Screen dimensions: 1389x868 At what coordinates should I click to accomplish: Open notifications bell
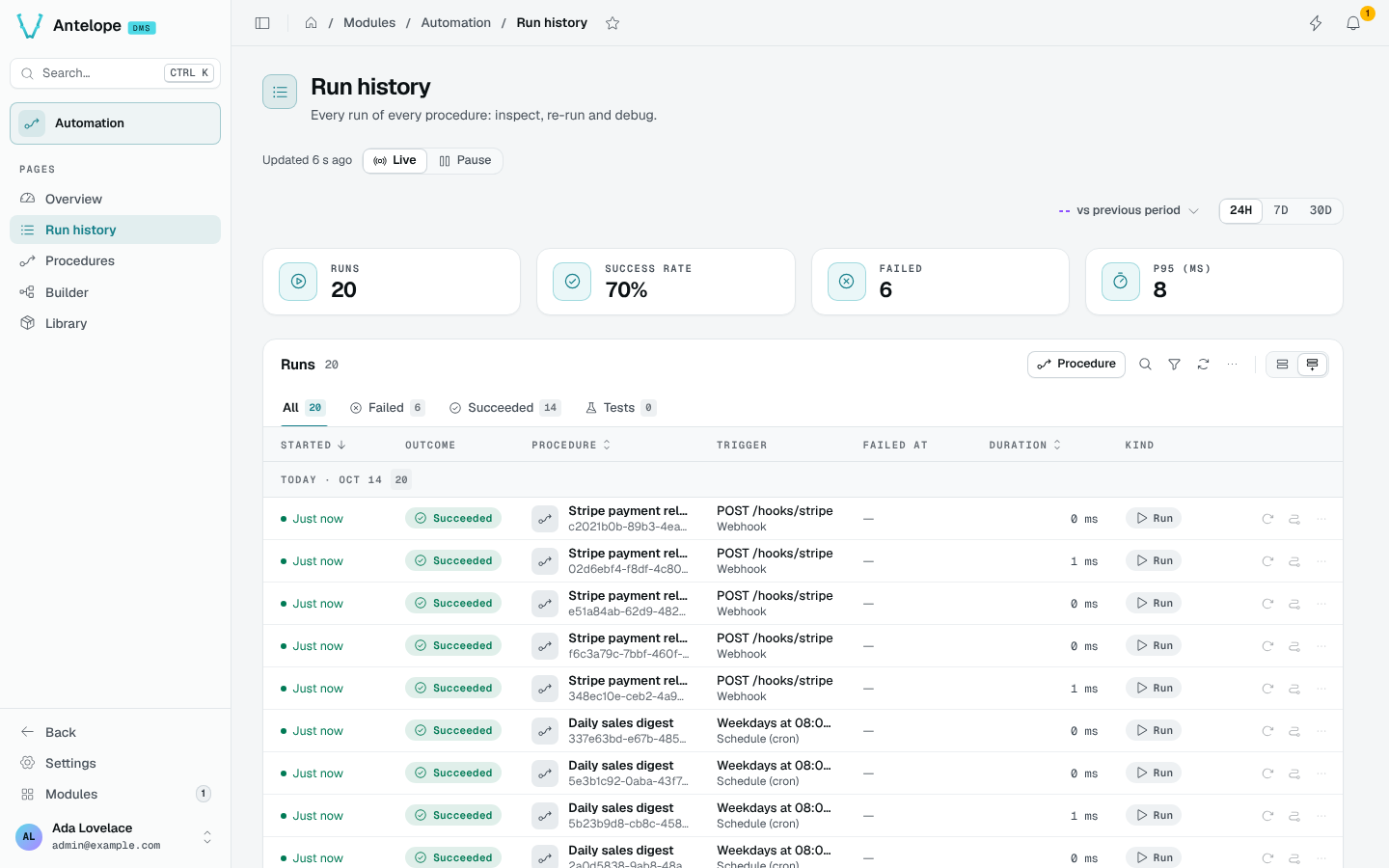1353,23
